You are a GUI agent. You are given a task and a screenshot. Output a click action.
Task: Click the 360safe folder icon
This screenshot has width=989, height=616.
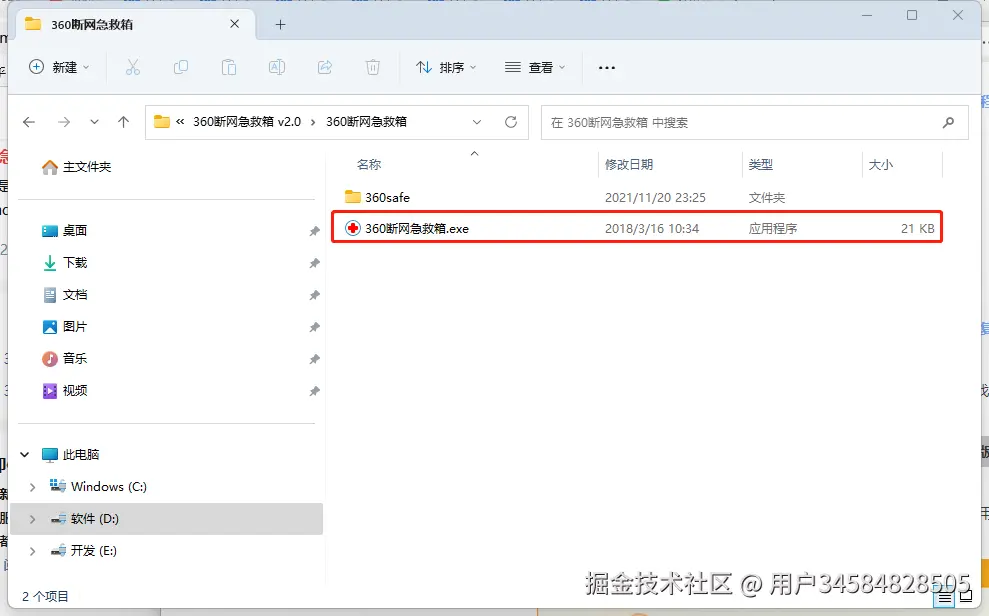353,197
